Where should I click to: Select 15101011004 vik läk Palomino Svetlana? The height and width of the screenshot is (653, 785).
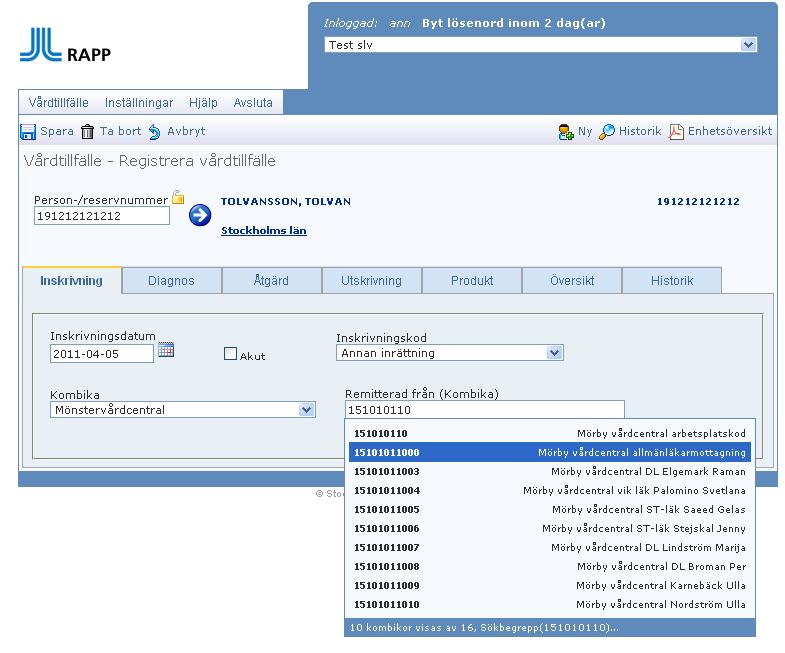point(550,490)
